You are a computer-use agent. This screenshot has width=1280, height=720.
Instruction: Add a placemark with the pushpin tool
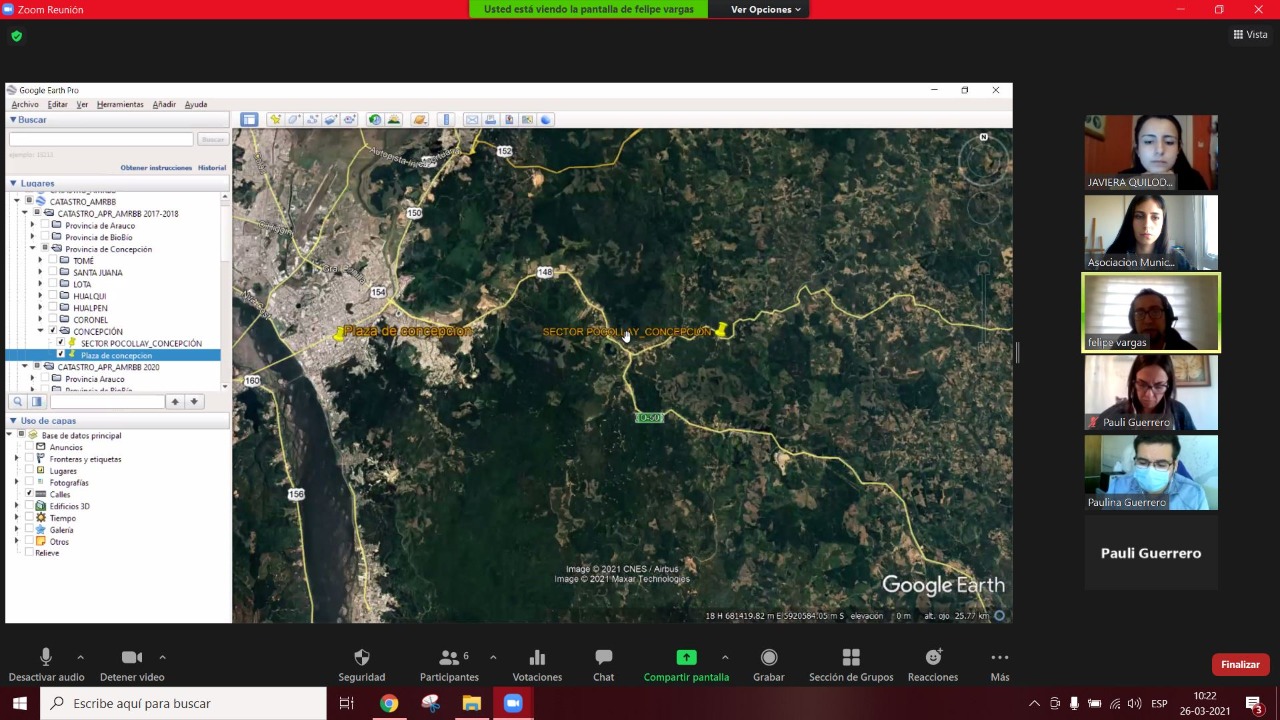[x=275, y=120]
